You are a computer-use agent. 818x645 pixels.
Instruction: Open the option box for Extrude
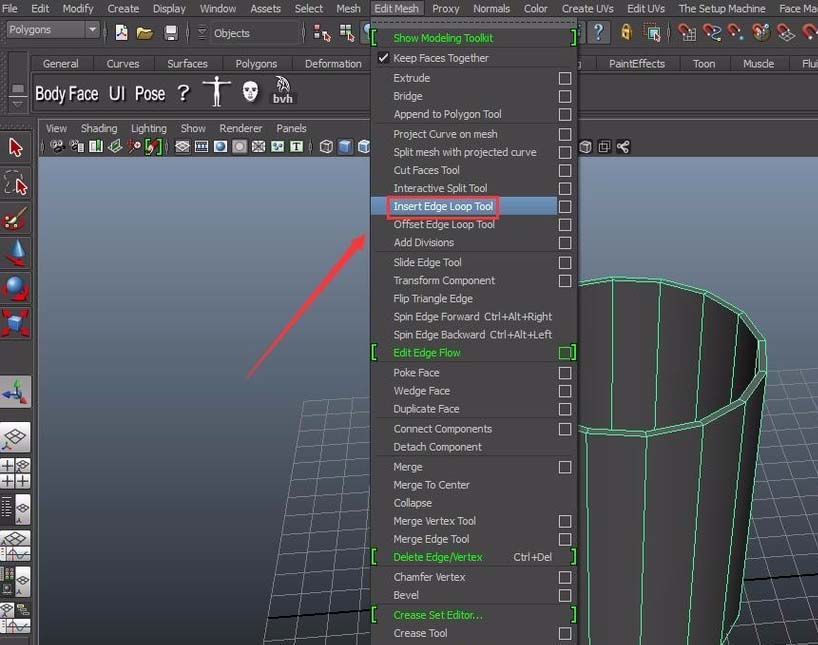pos(565,78)
